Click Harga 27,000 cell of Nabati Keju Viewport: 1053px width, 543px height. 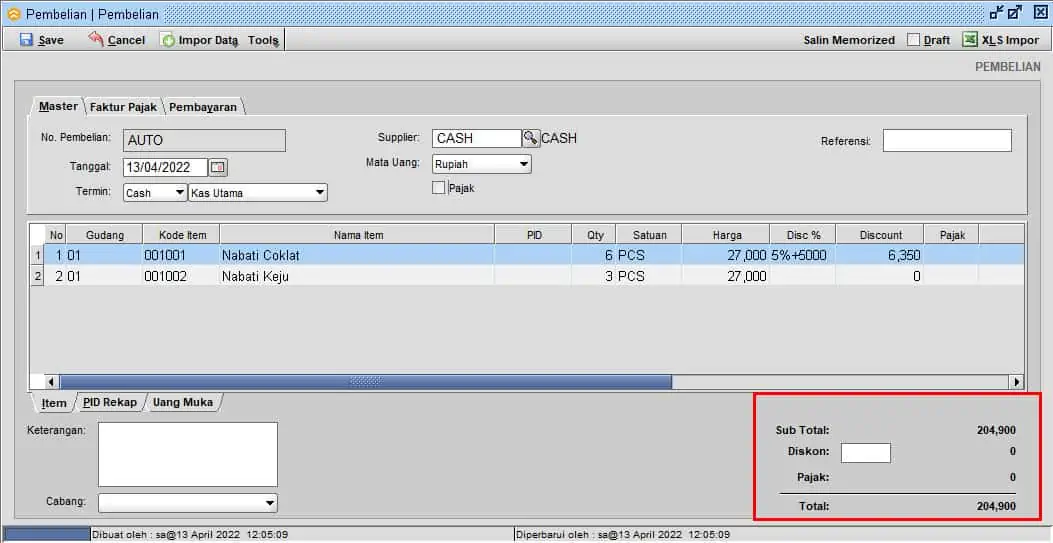tap(726, 276)
